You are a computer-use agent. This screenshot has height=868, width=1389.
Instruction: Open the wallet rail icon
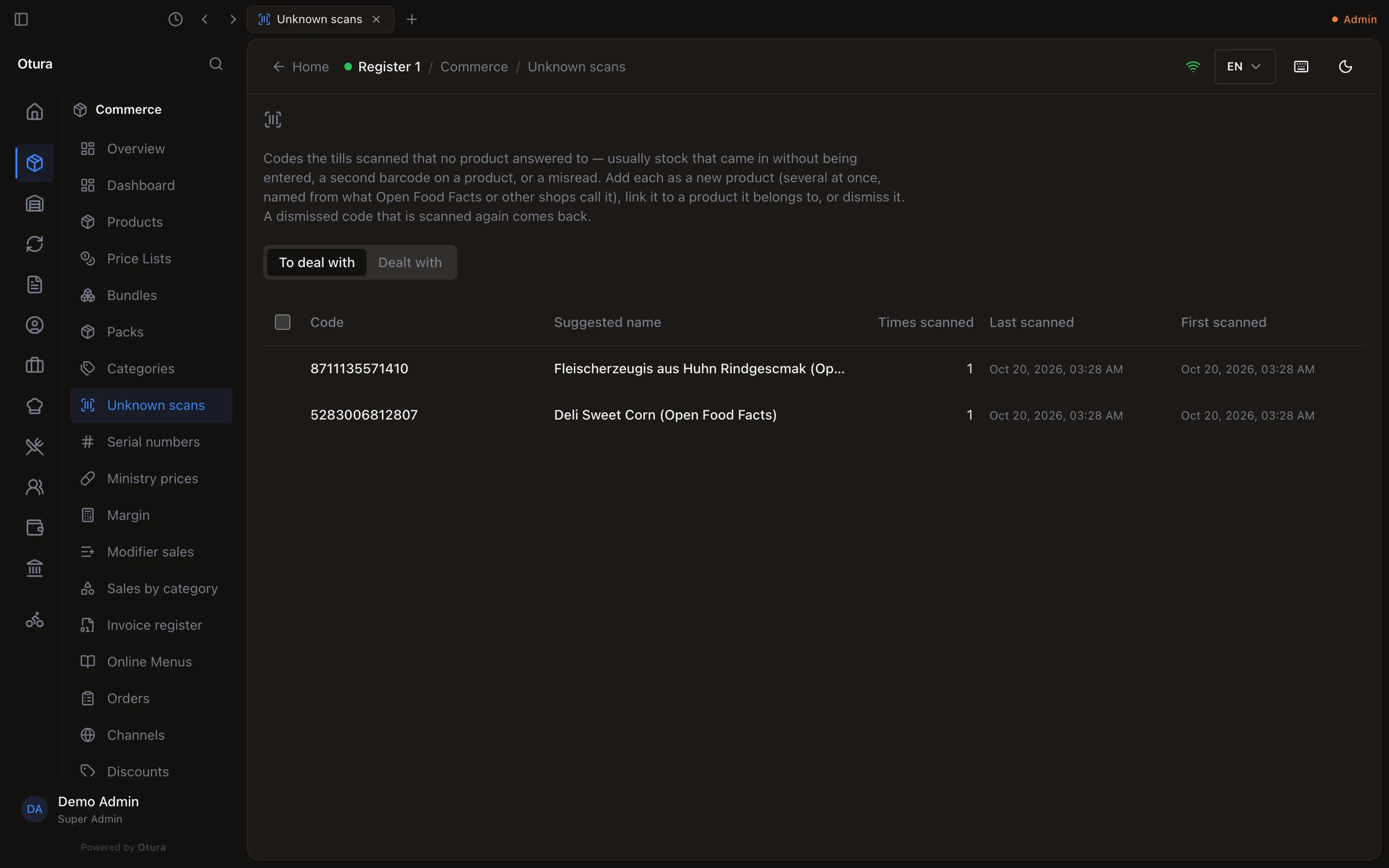coord(35,528)
